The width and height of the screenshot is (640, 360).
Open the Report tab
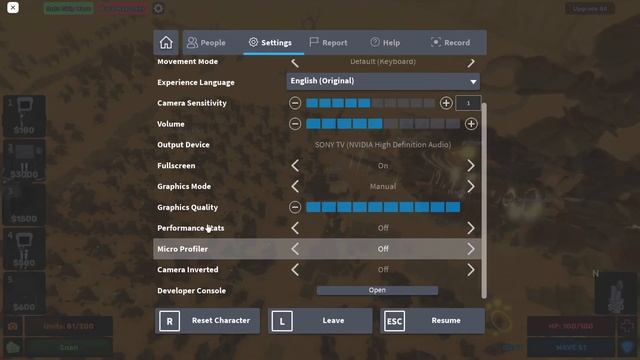[329, 42]
